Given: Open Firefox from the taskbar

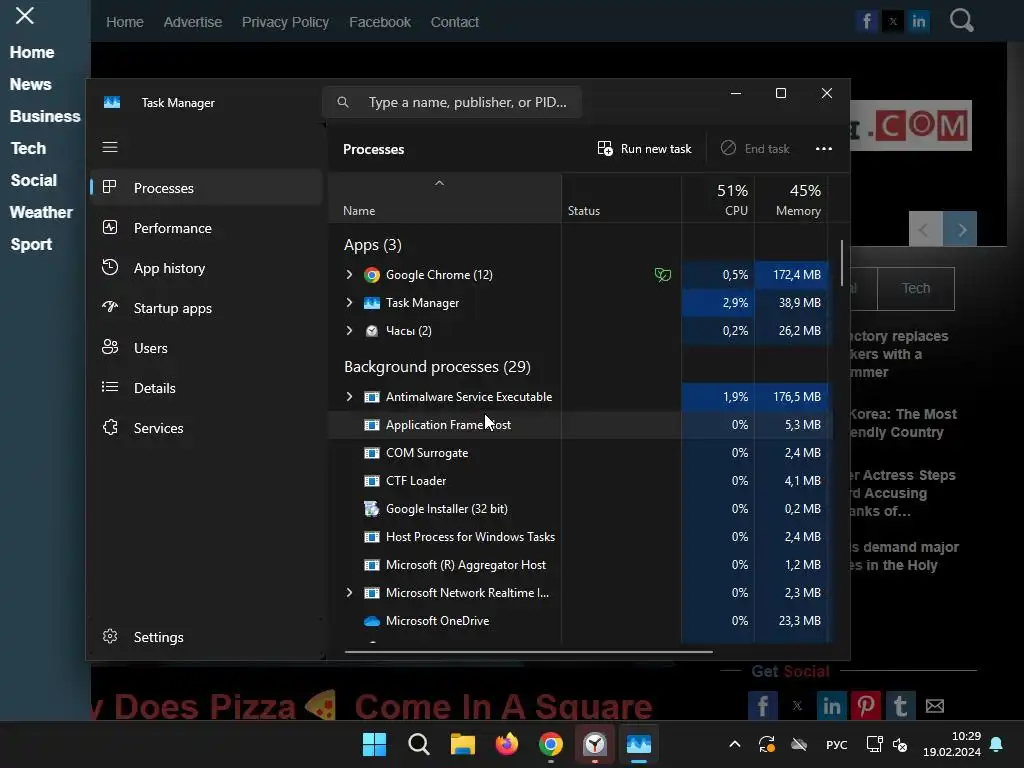Looking at the screenshot, I should [x=507, y=744].
